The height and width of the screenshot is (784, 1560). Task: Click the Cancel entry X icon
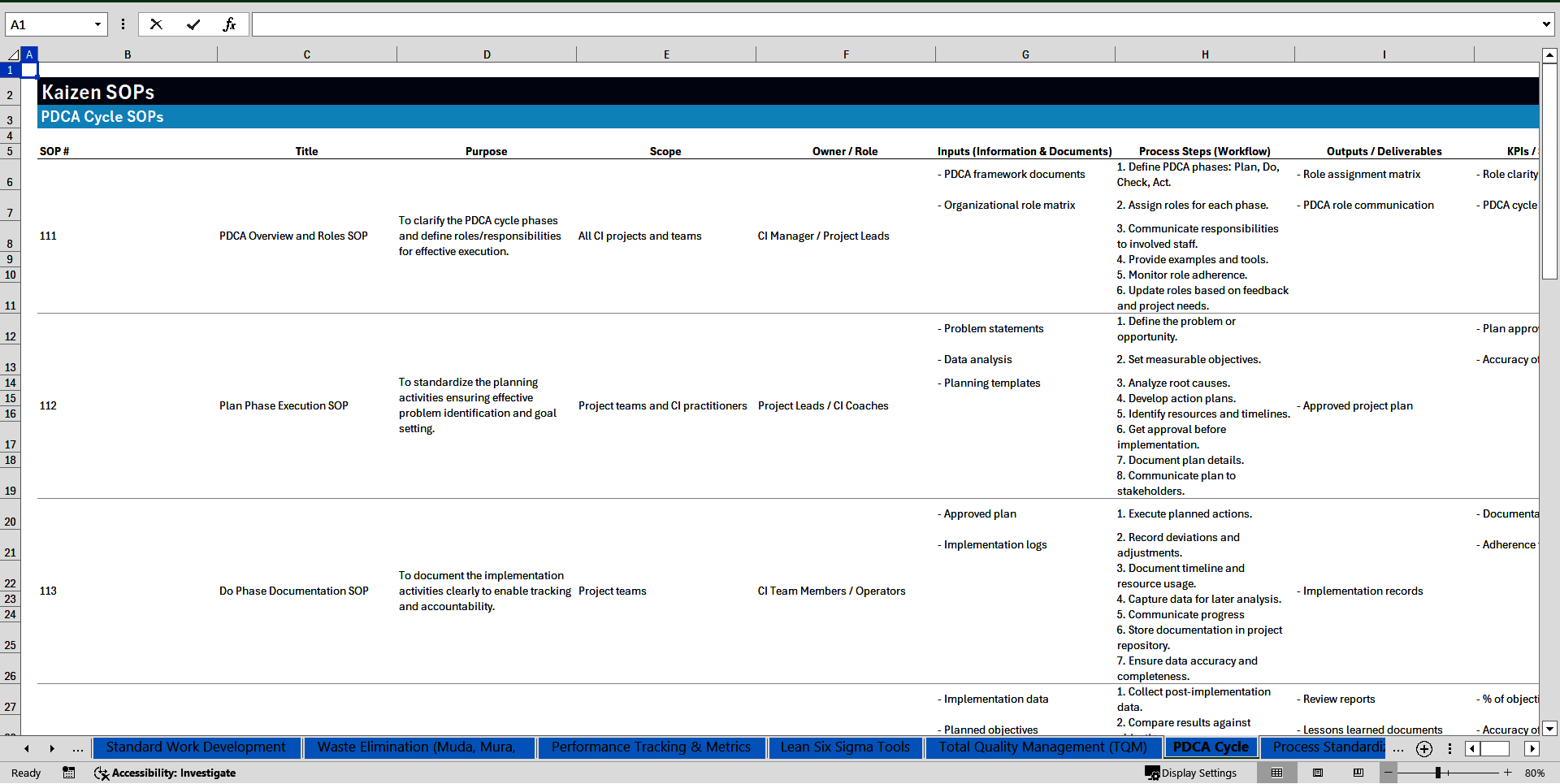point(156,24)
